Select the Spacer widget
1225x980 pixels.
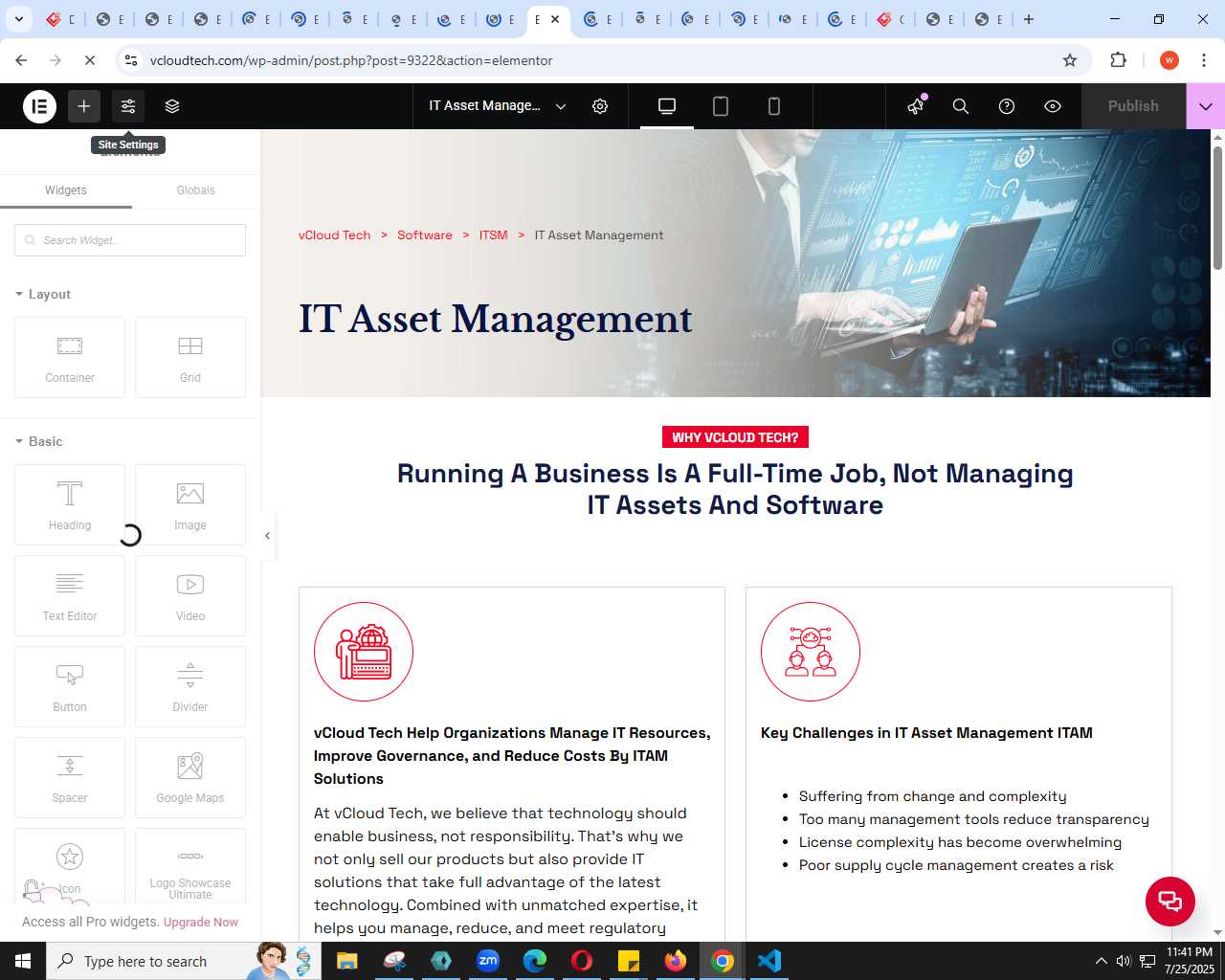point(70,777)
